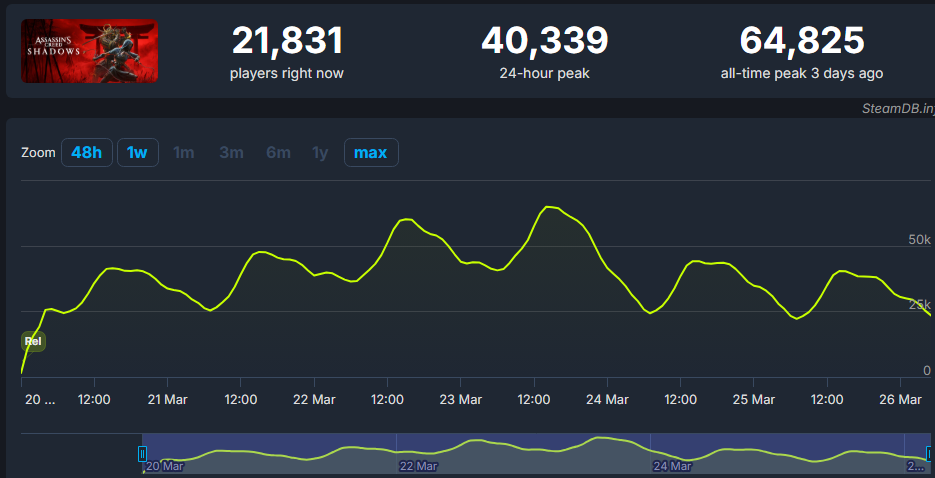Click the 25k y-axis label
Image resolution: width=935 pixels, height=478 pixels.
click(x=919, y=305)
